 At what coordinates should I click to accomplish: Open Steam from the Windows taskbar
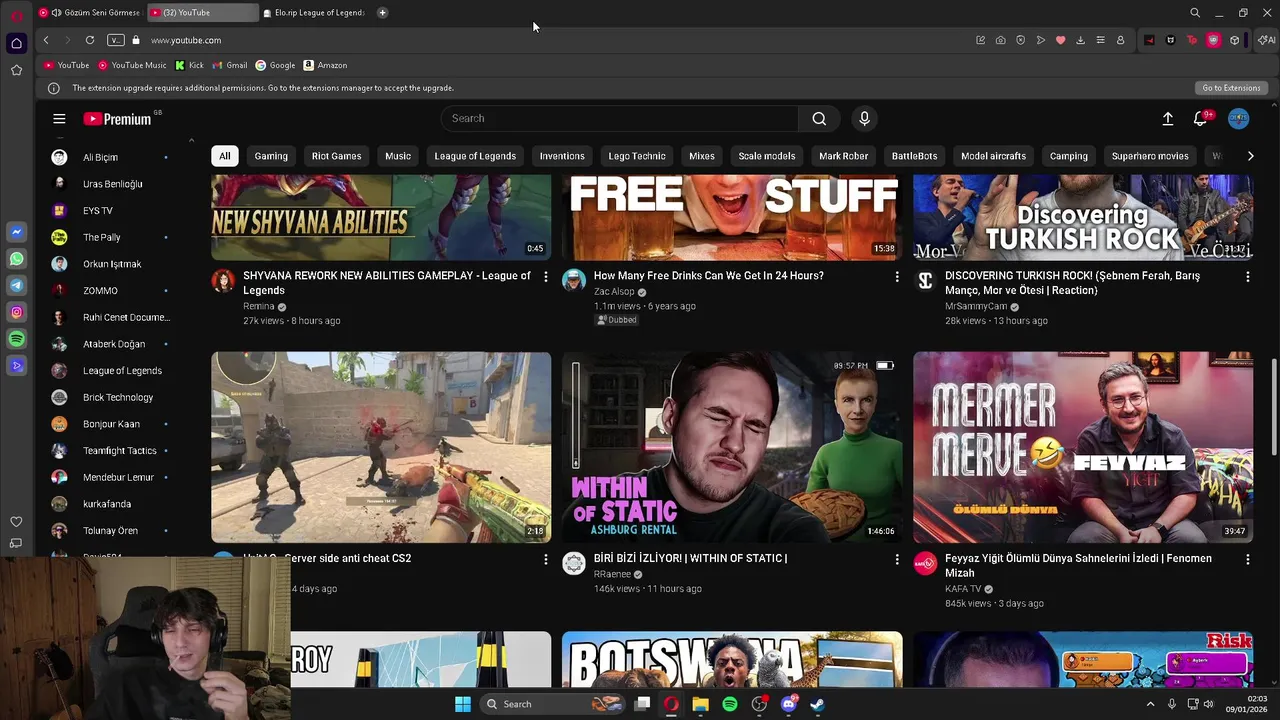[x=817, y=704]
